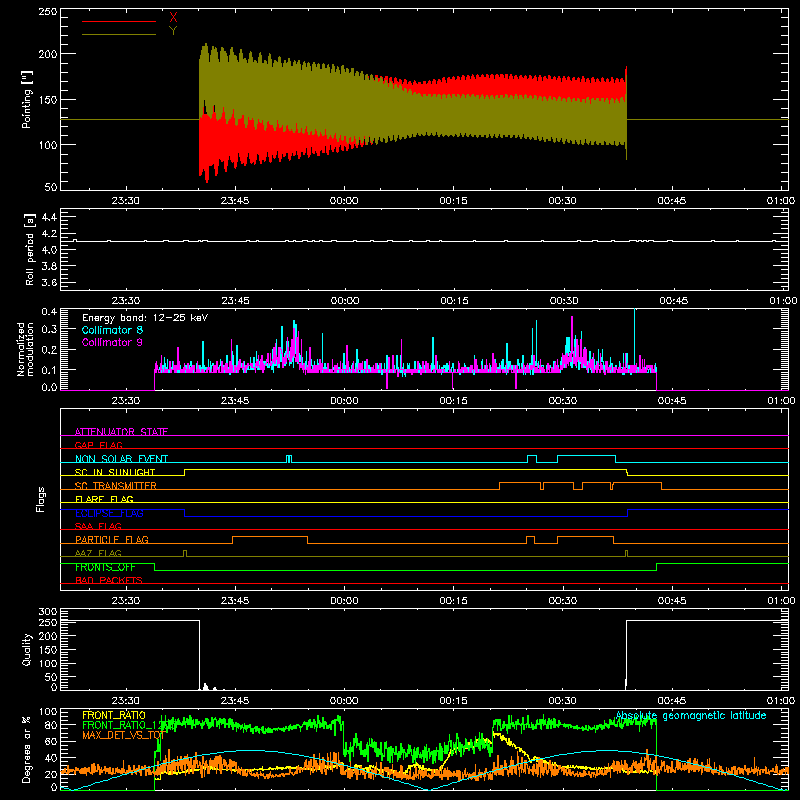
Task: Click the 300 tick on Quality axis
Action: coord(47,612)
